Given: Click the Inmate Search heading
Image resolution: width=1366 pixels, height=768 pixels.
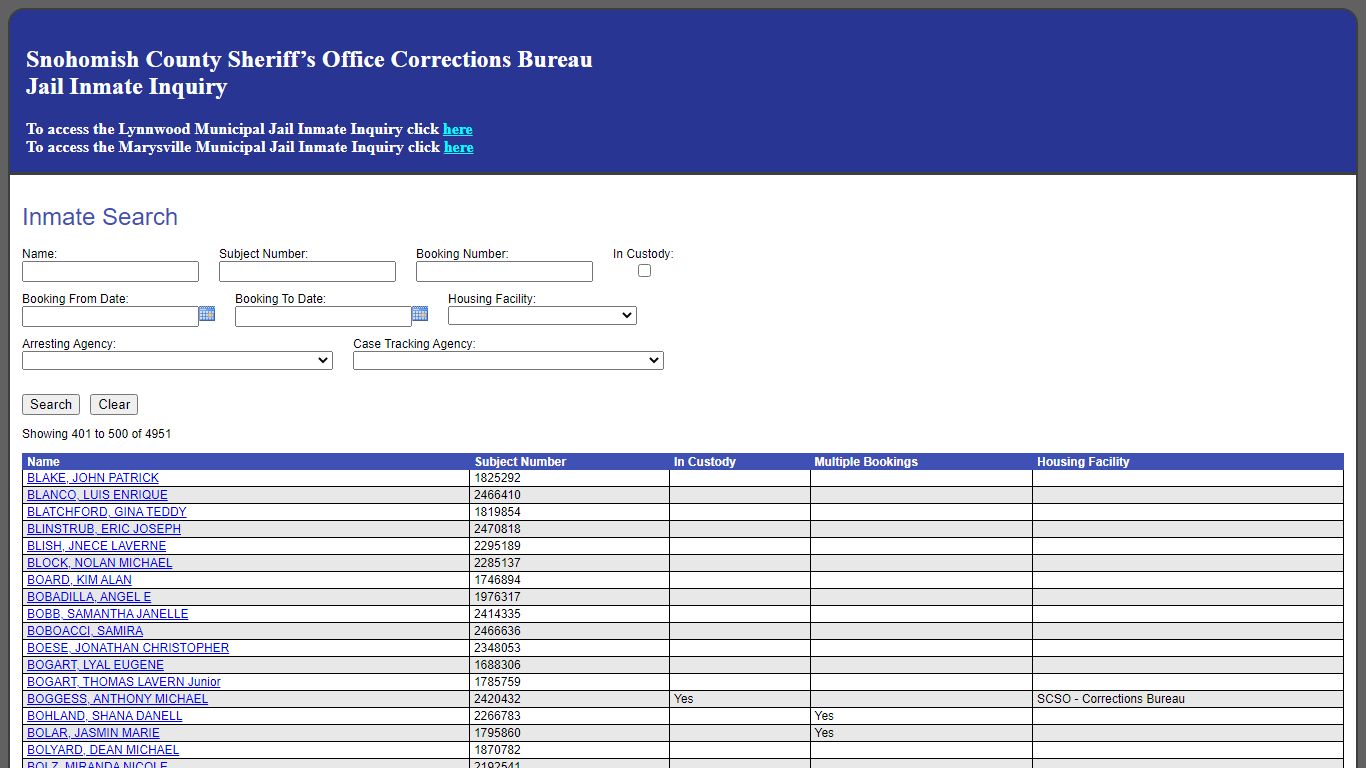Looking at the screenshot, I should [100, 217].
